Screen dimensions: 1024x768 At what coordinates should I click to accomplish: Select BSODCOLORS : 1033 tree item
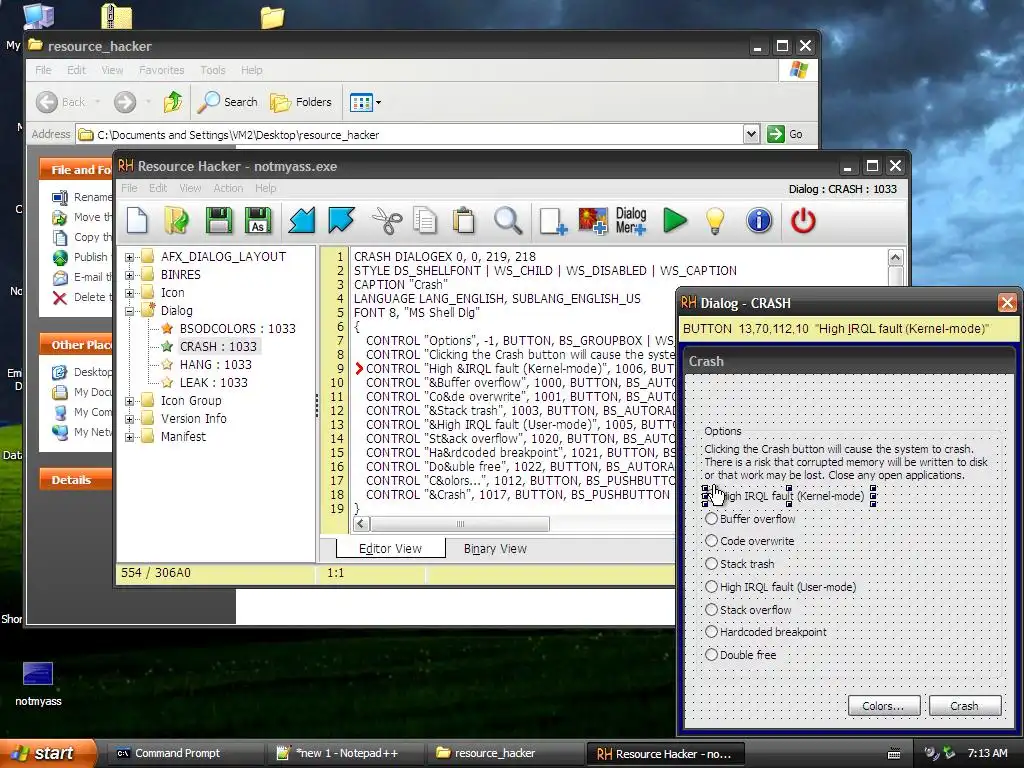[x=238, y=328]
